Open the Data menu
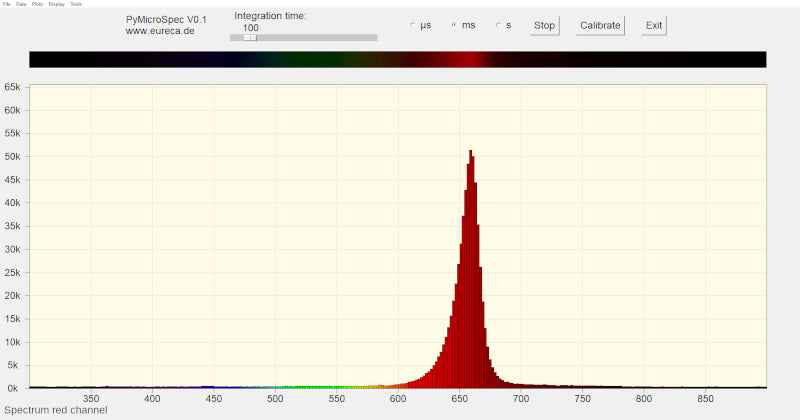The image size is (800, 420). 21,4
